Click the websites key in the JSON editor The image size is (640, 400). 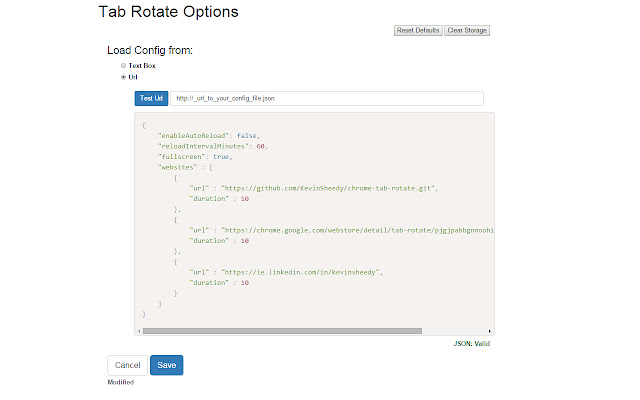(180, 167)
